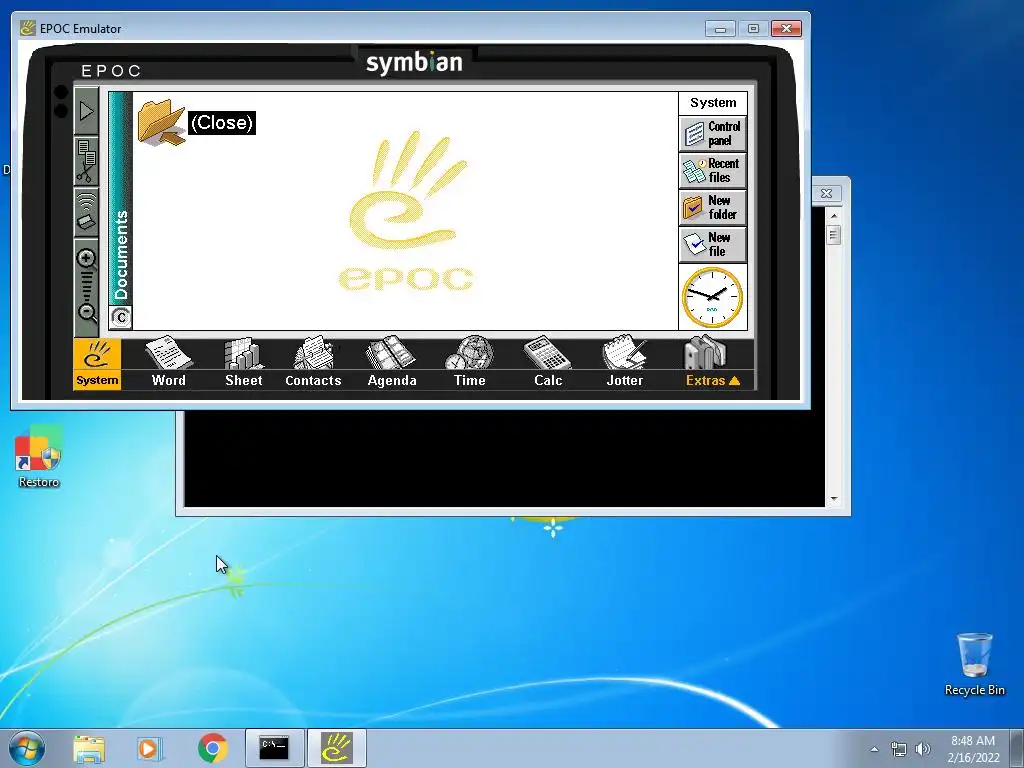Open File Explorer from taskbar
The image size is (1024, 768).
(89, 748)
